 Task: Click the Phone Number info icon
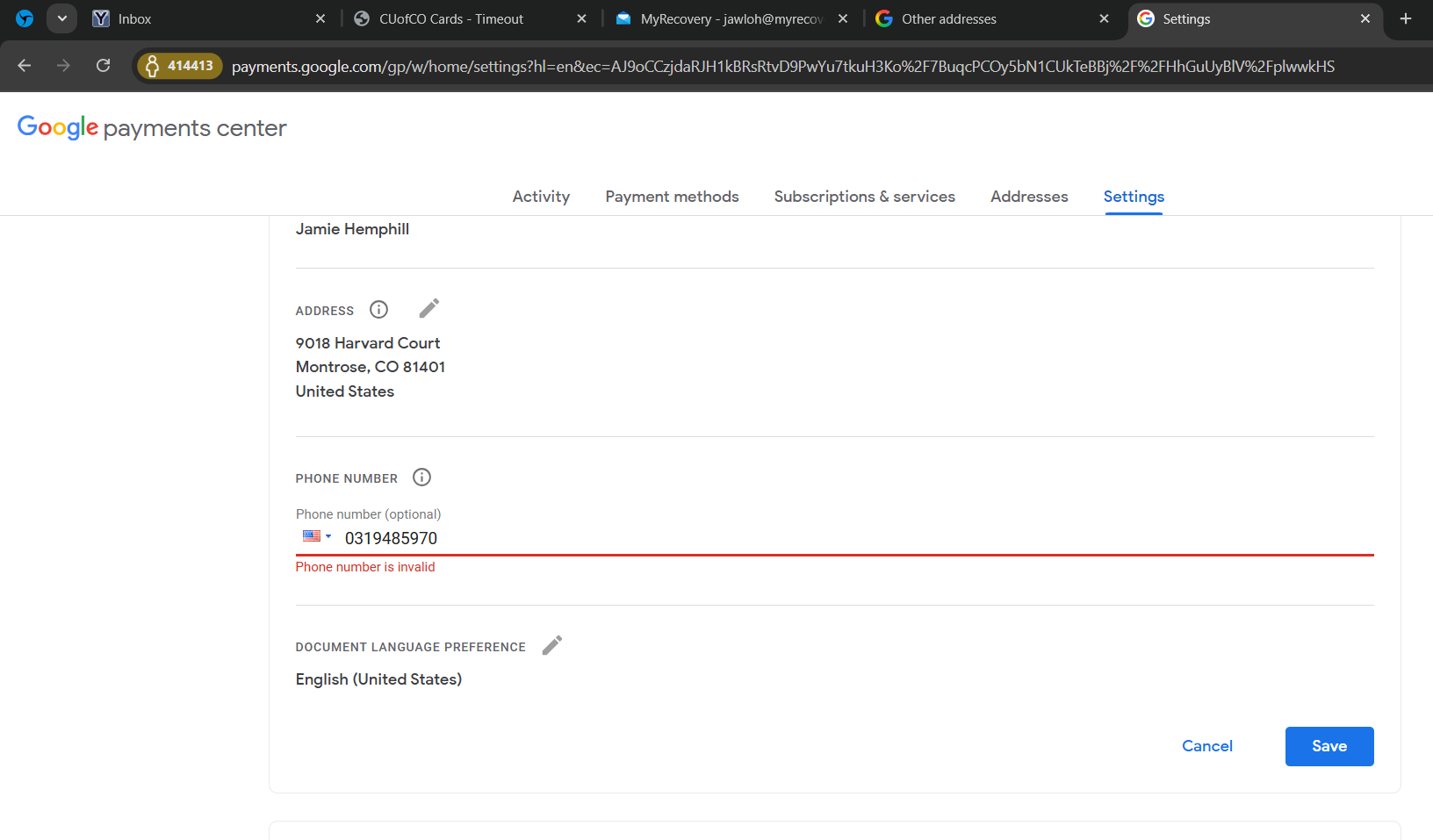pos(421,477)
